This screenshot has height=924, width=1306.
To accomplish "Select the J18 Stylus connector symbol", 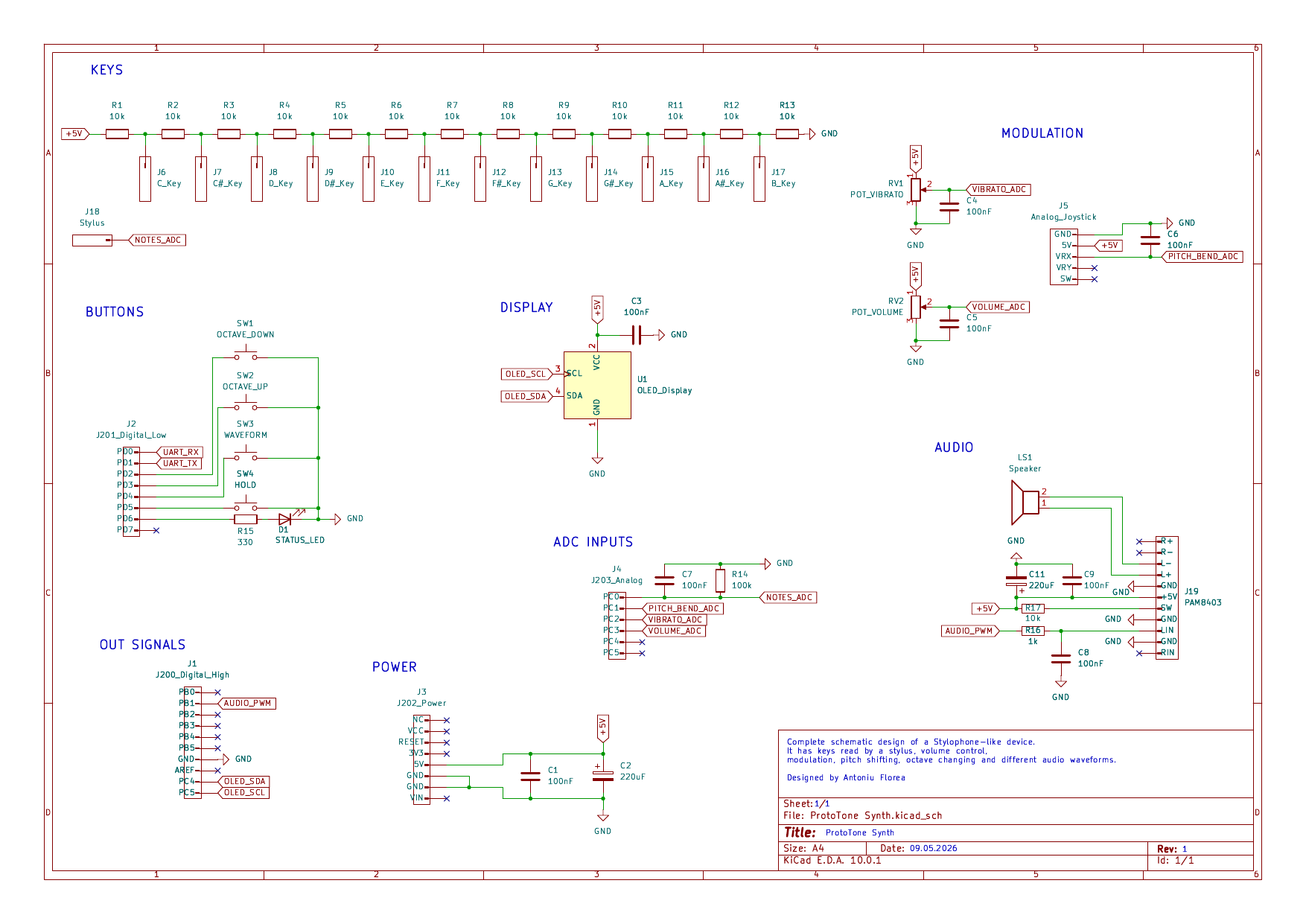I will click(x=92, y=240).
